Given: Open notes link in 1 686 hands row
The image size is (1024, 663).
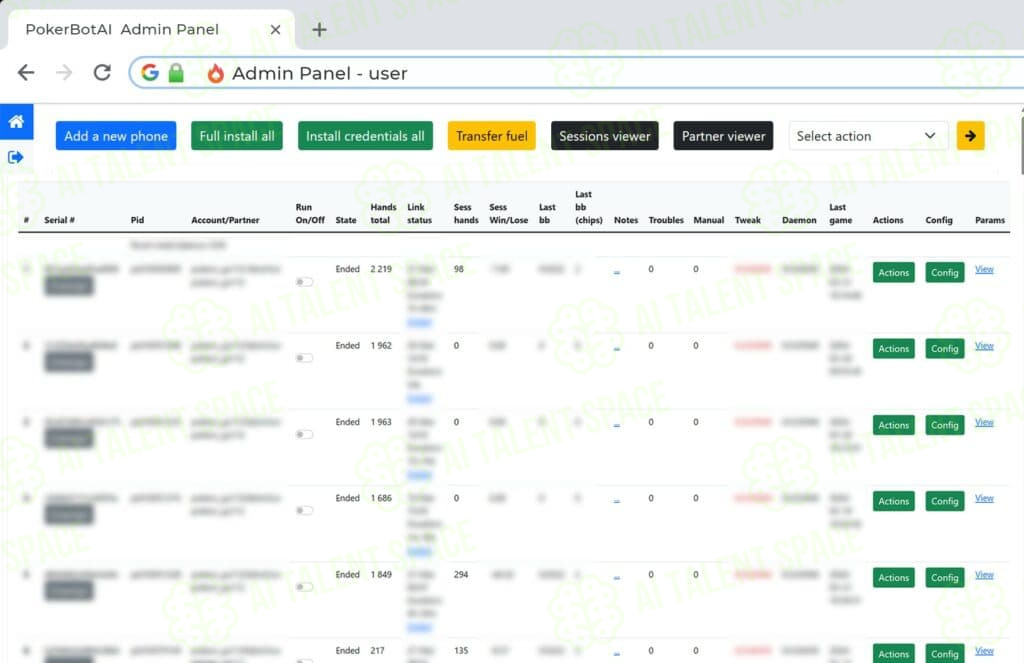Looking at the screenshot, I should pyautogui.click(x=616, y=501).
